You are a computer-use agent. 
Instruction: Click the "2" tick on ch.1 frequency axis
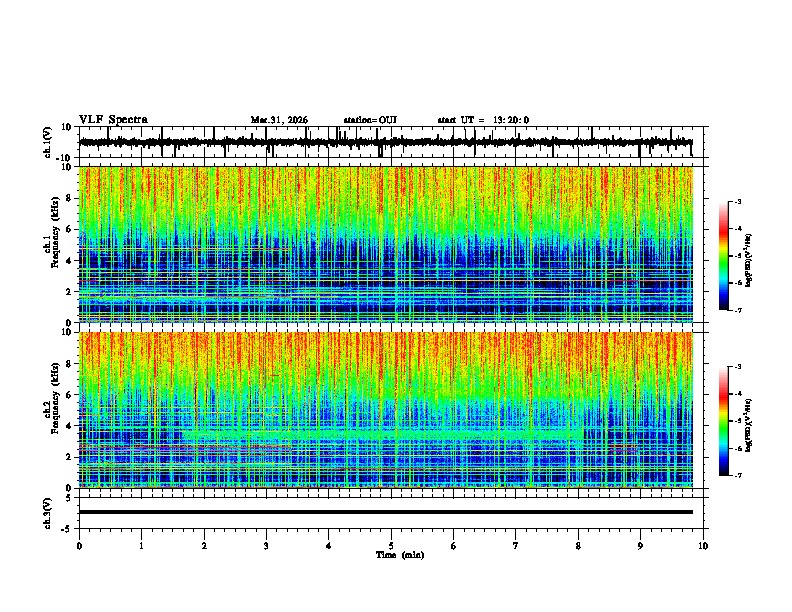coord(70,292)
